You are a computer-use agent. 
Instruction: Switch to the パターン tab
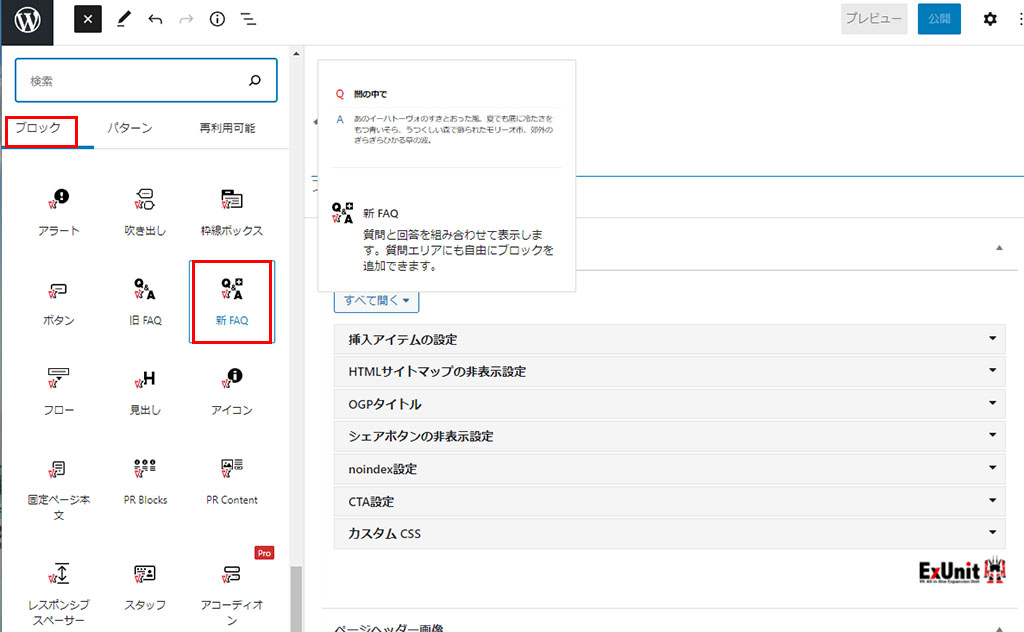click(130, 128)
